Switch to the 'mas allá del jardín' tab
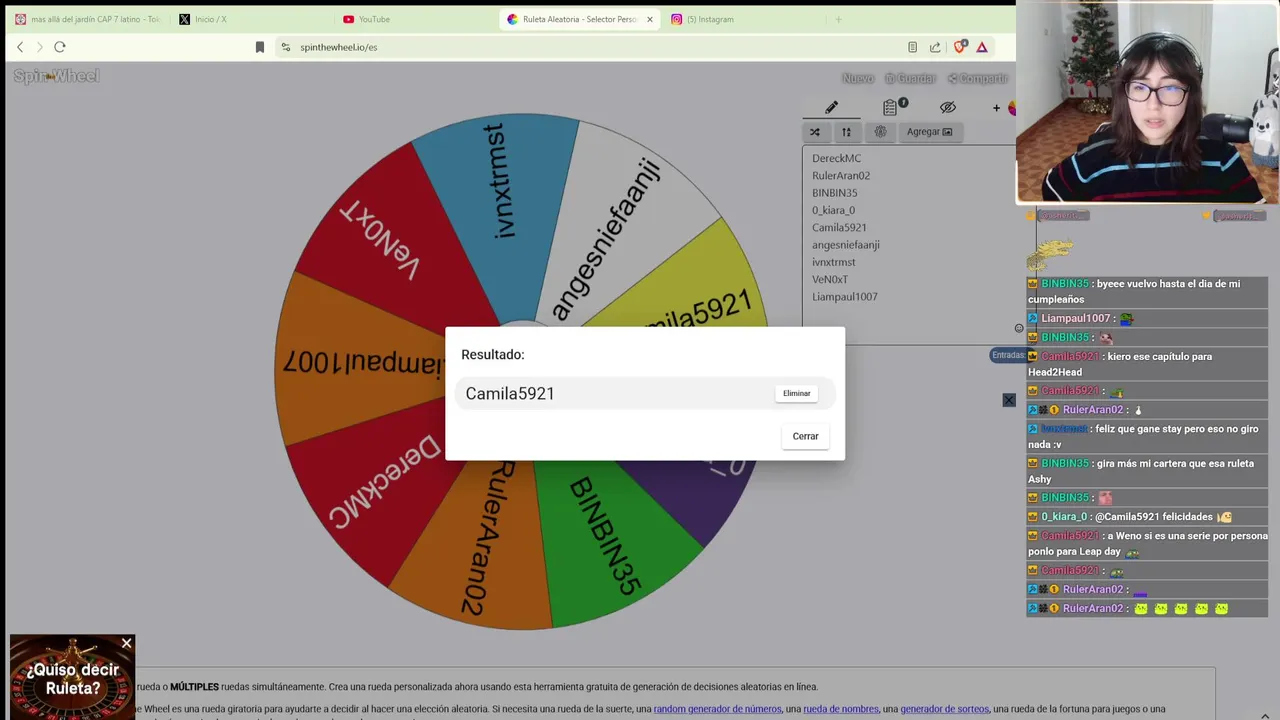Viewport: 1280px width, 720px height. 87,19
